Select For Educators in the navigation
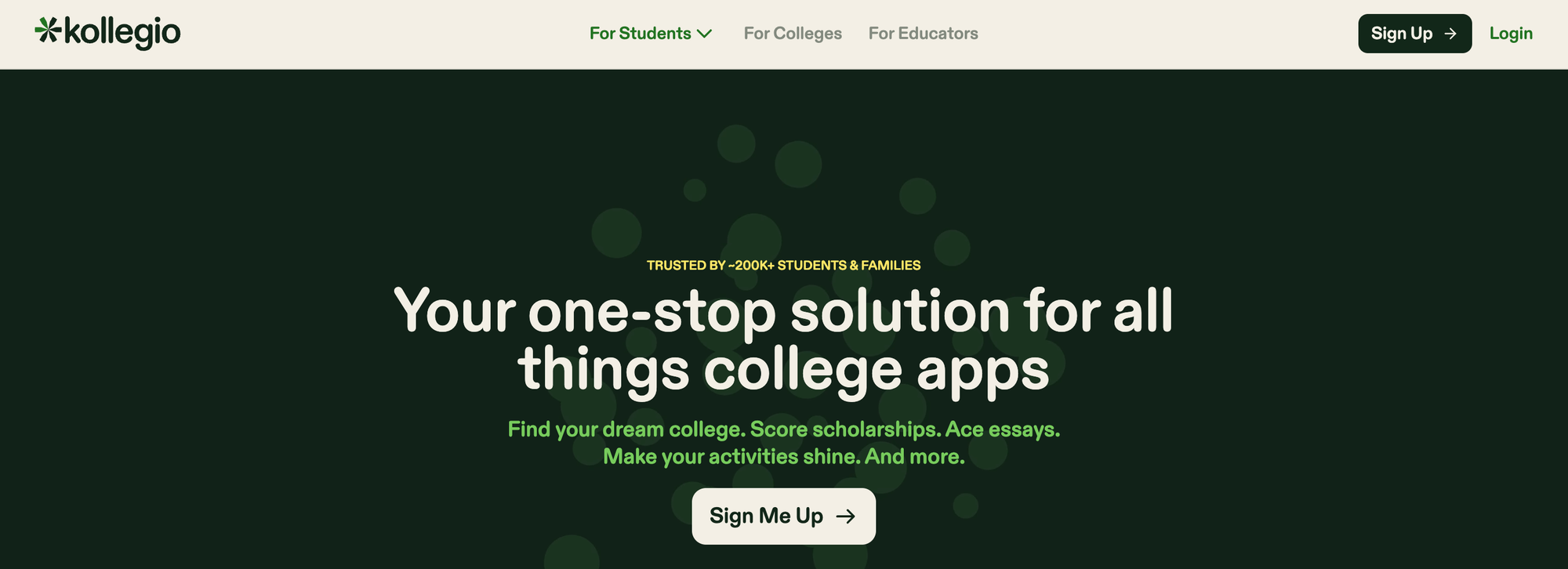Viewport: 1568px width, 569px height. [923, 33]
